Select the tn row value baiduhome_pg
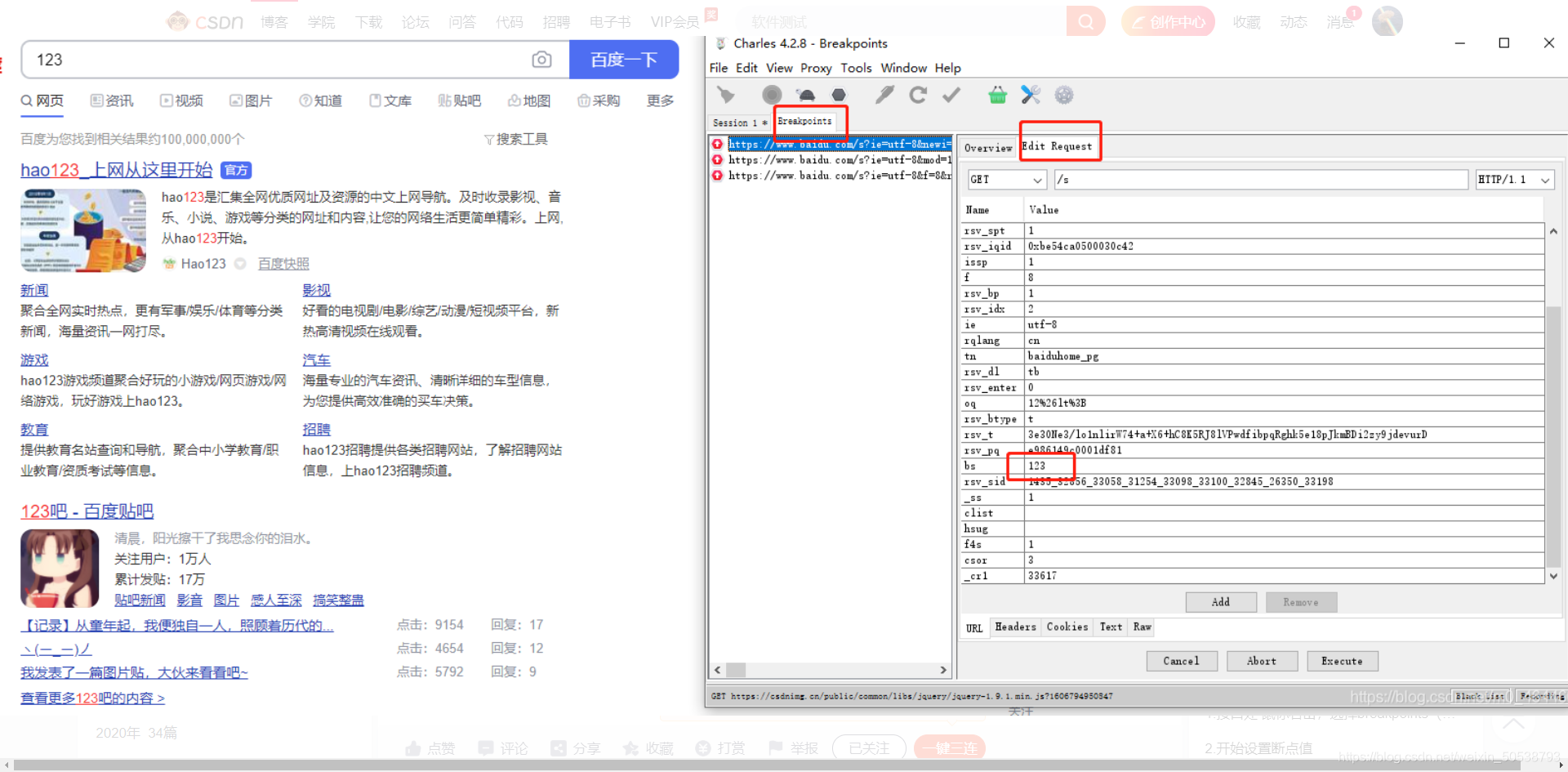Screen dimensions: 1568x772 tap(1284, 356)
